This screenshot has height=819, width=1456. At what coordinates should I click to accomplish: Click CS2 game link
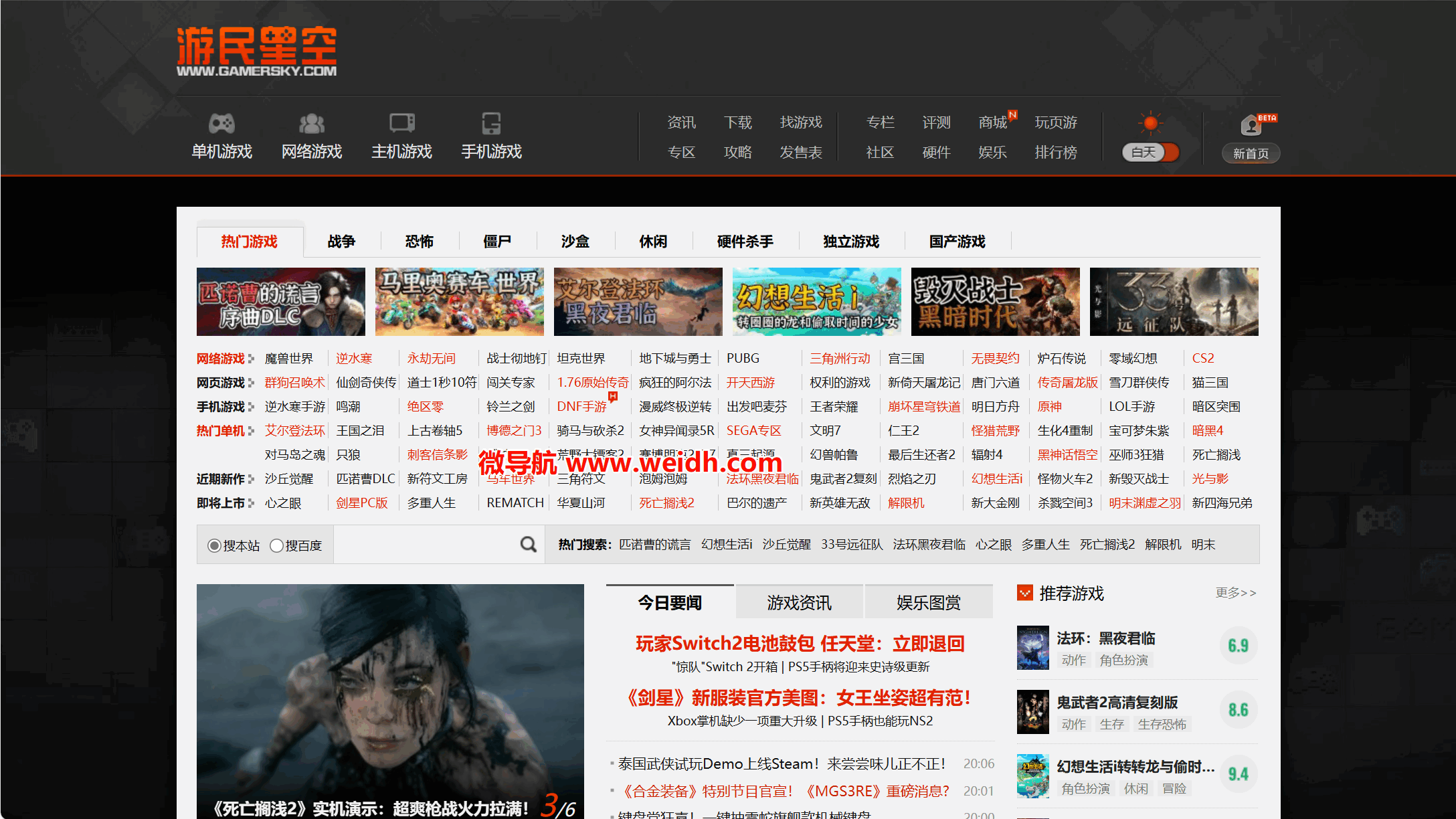[1203, 359]
